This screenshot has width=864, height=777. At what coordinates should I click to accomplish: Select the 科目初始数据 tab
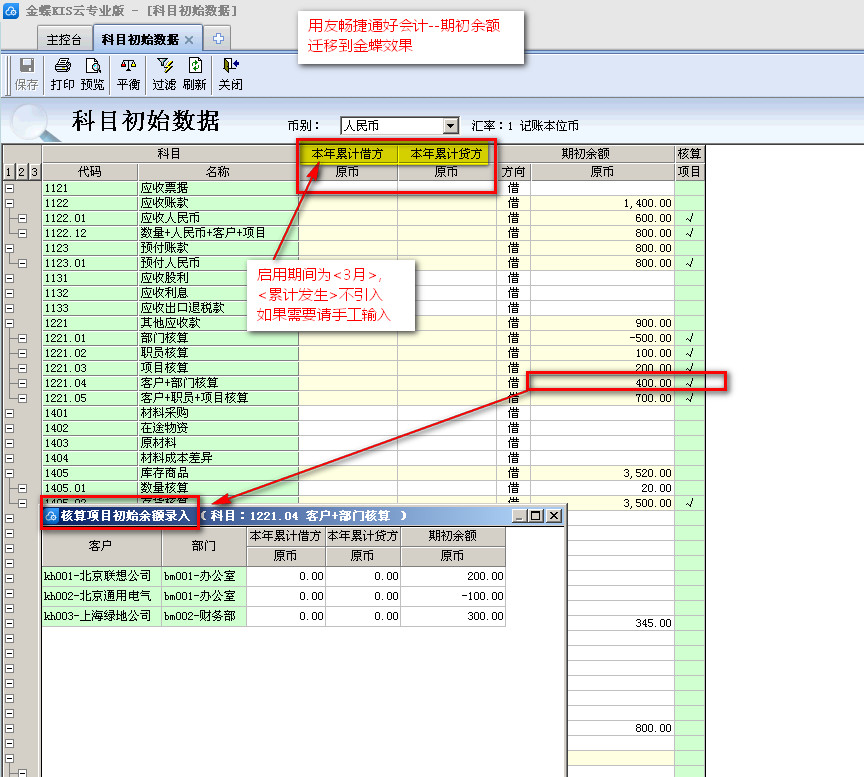click(x=139, y=39)
